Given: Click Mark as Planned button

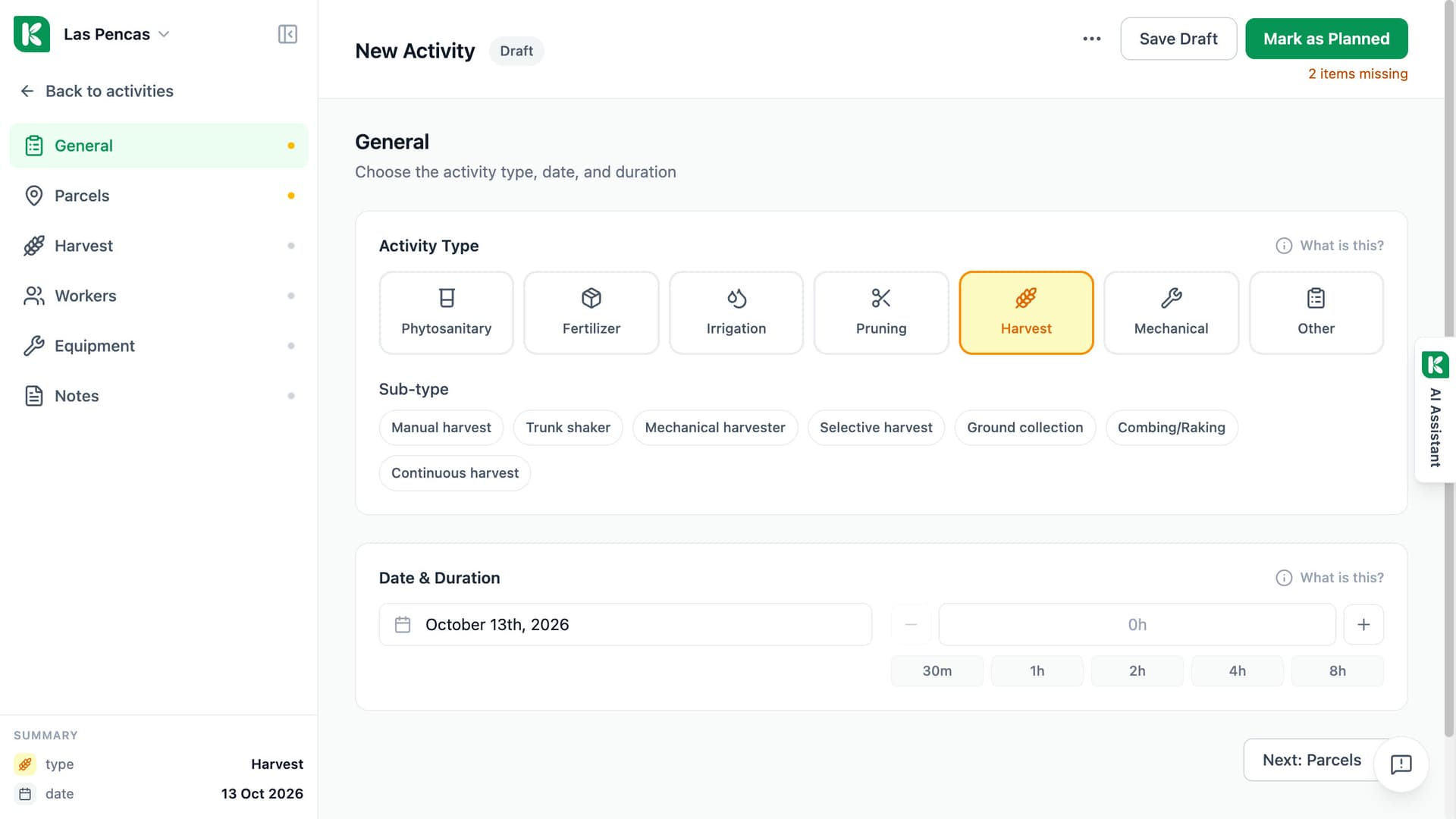Looking at the screenshot, I should [1326, 39].
